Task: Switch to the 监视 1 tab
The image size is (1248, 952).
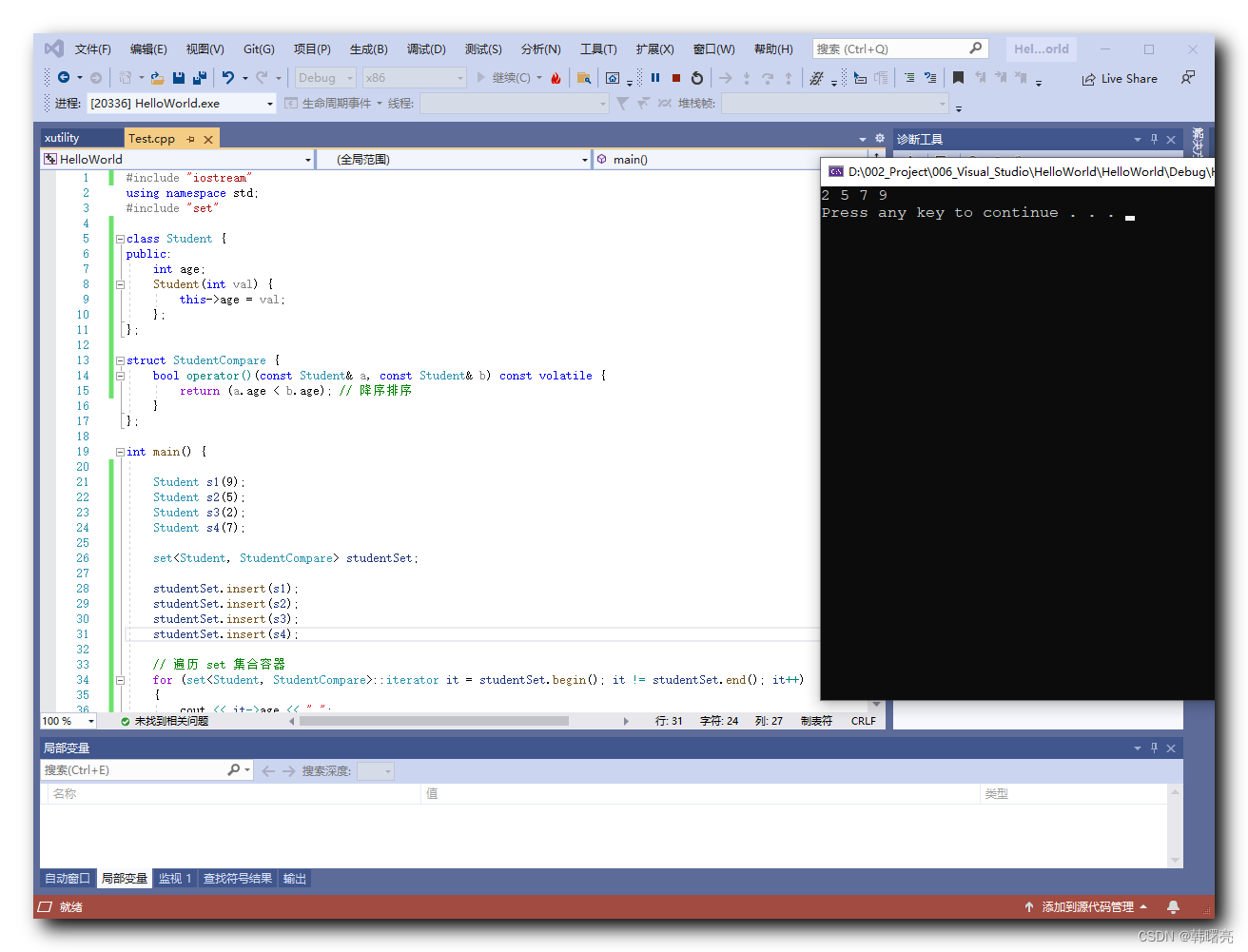Action: pyautogui.click(x=175, y=878)
